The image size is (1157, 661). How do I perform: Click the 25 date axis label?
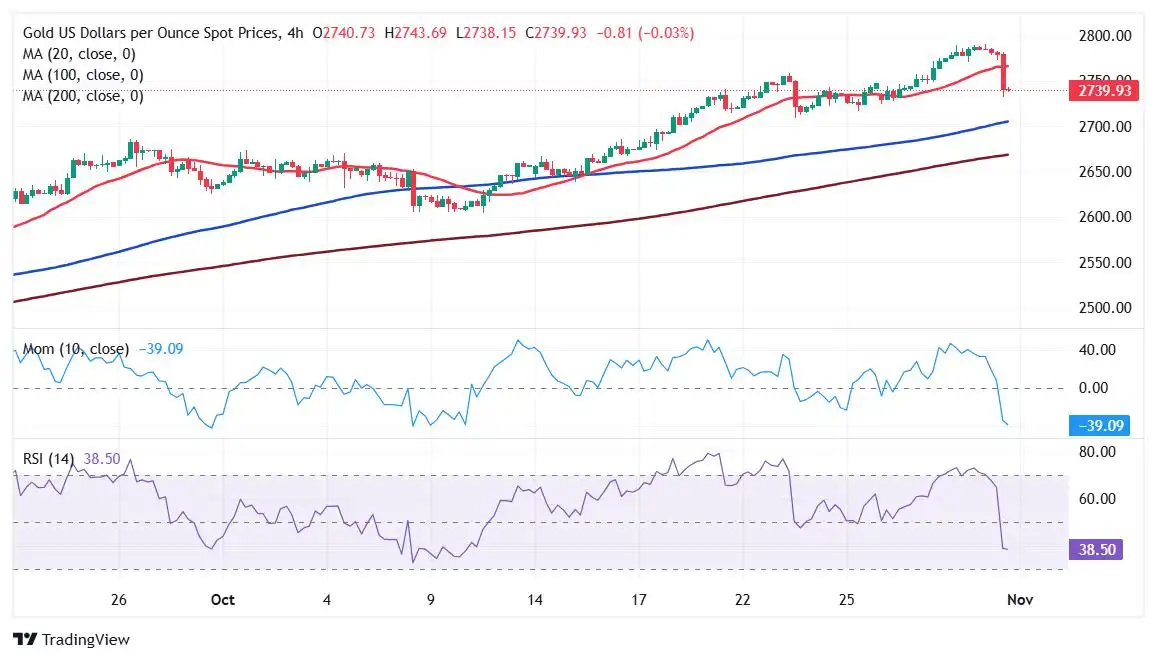(846, 600)
